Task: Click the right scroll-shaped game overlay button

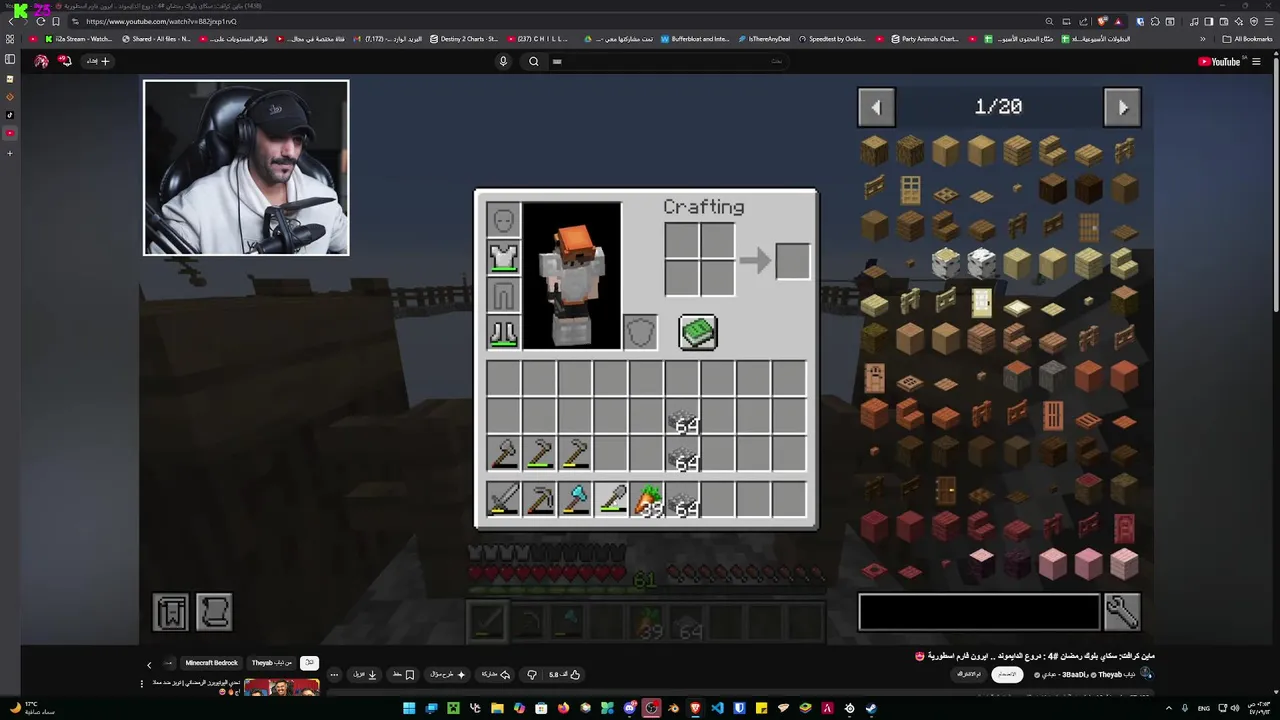Action: point(214,612)
